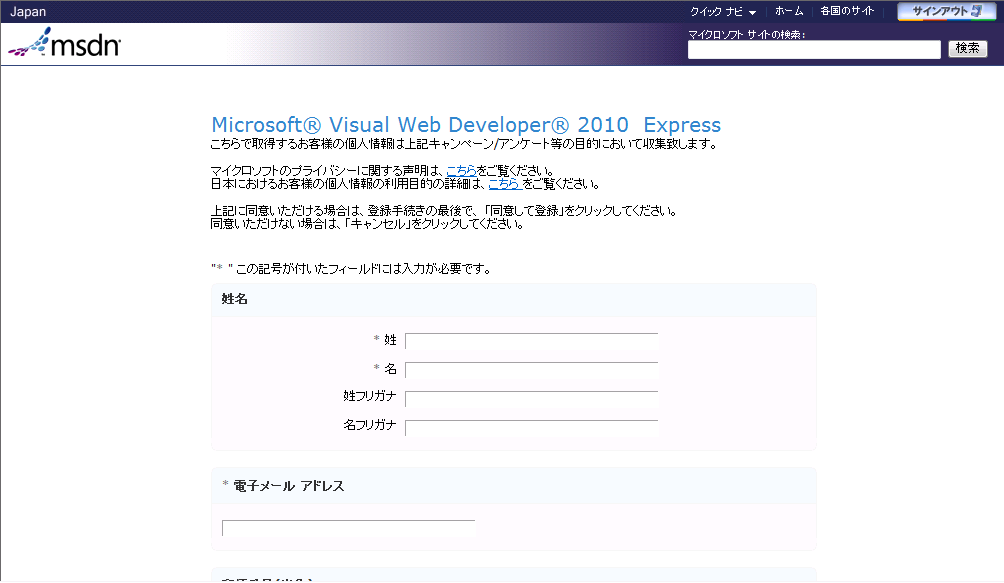Click the マイクロソフト サイトの検索 label

point(747,35)
